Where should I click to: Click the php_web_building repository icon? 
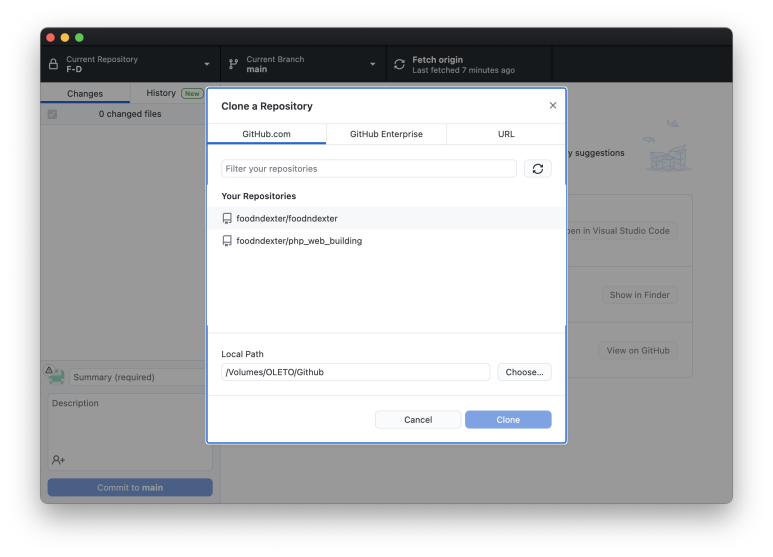tap(227, 241)
